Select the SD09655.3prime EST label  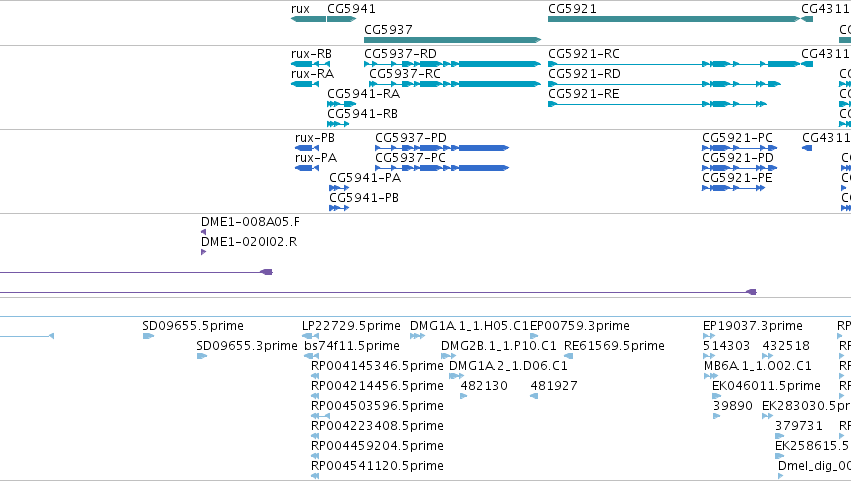246,346
